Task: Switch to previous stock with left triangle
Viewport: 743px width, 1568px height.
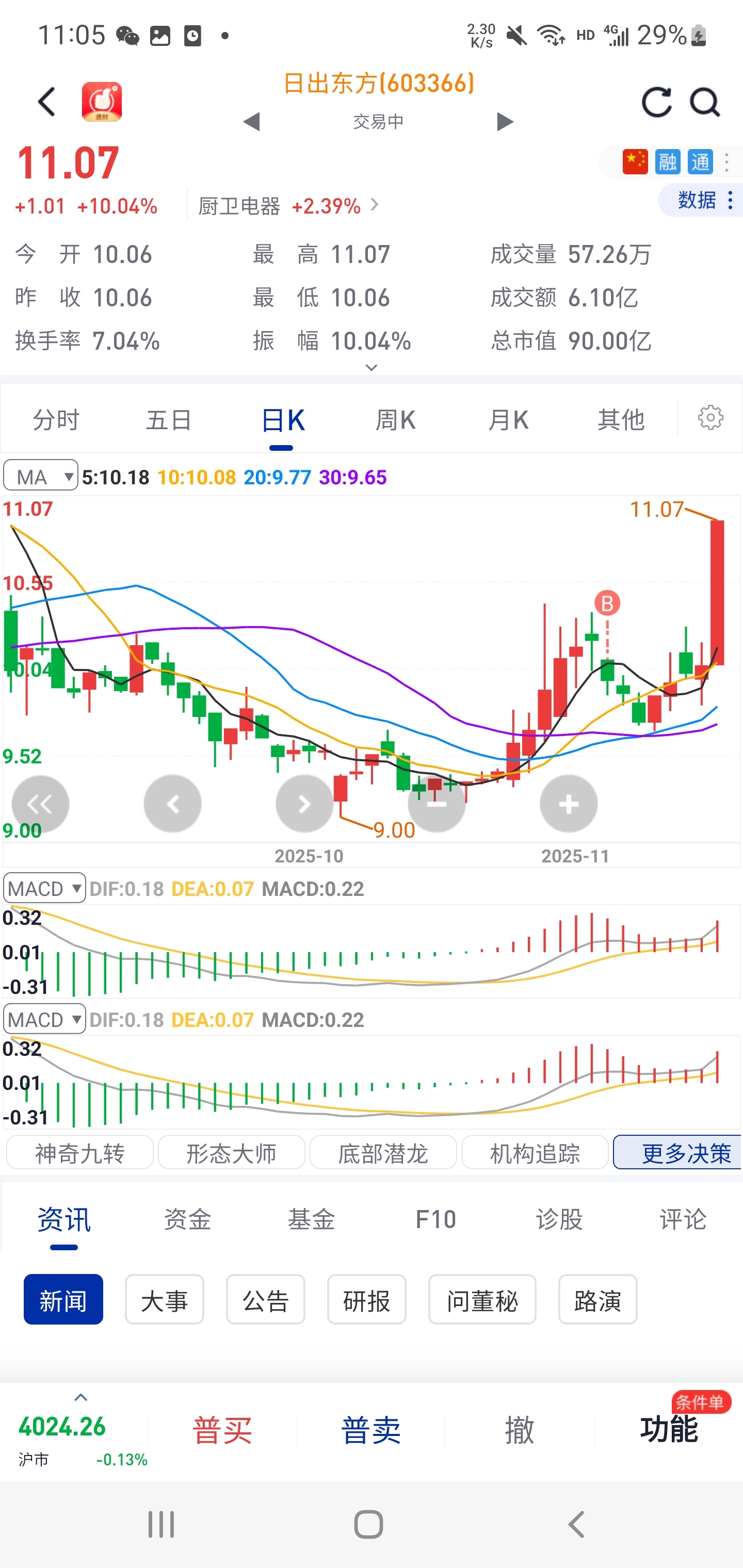Action: coord(251,121)
